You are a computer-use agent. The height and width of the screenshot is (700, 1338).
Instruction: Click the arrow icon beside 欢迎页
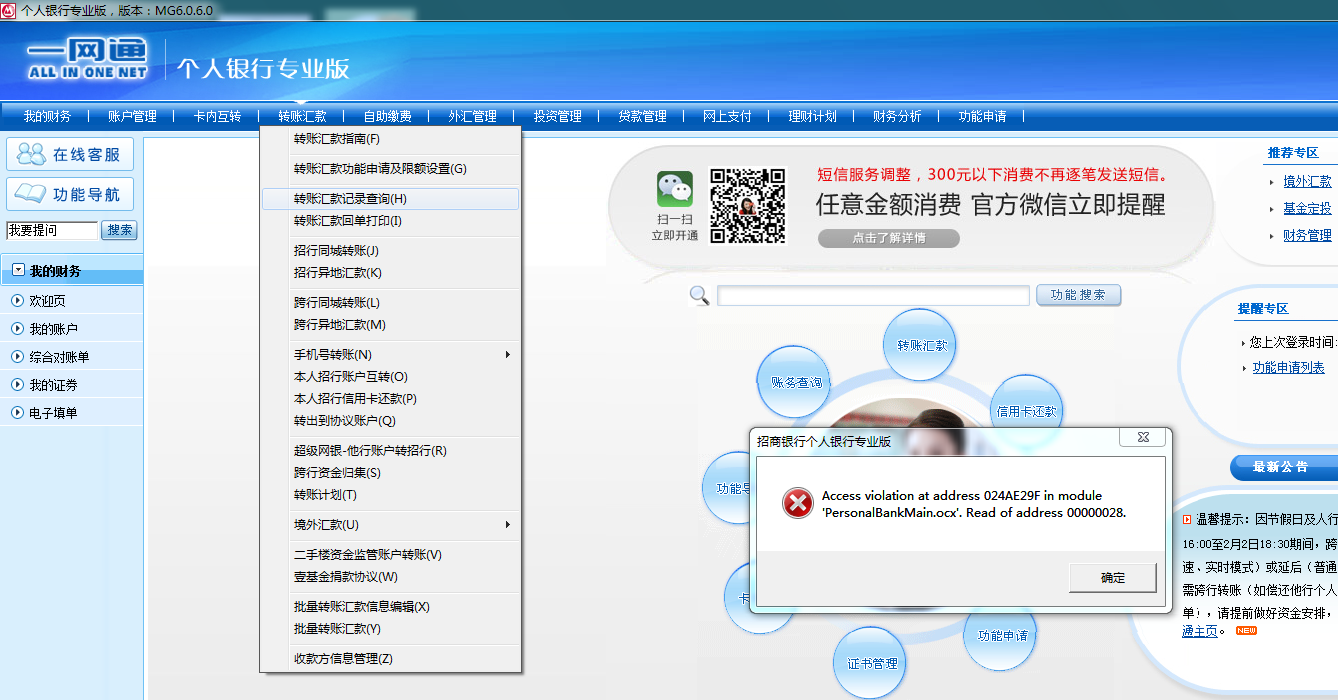(17, 301)
